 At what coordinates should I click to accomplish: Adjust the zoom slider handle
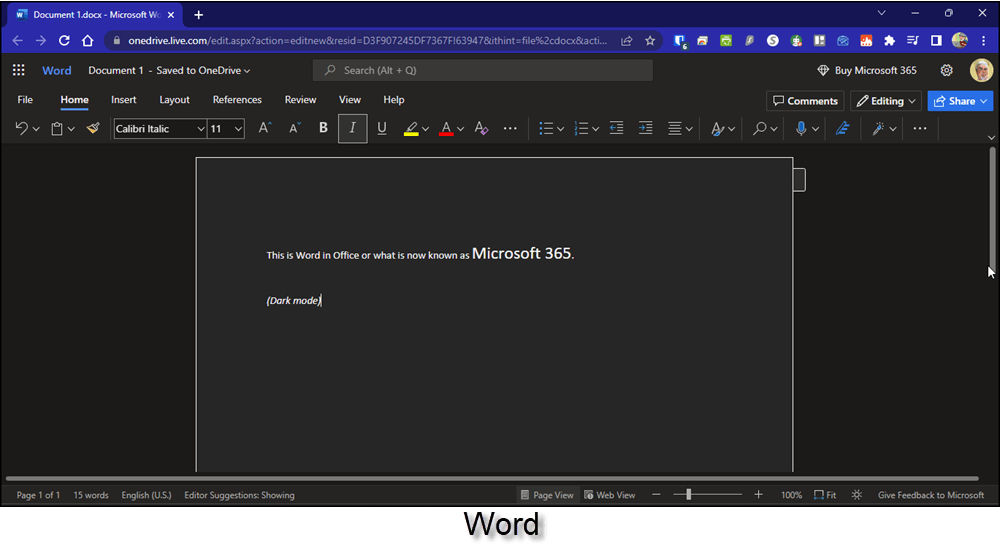689,494
